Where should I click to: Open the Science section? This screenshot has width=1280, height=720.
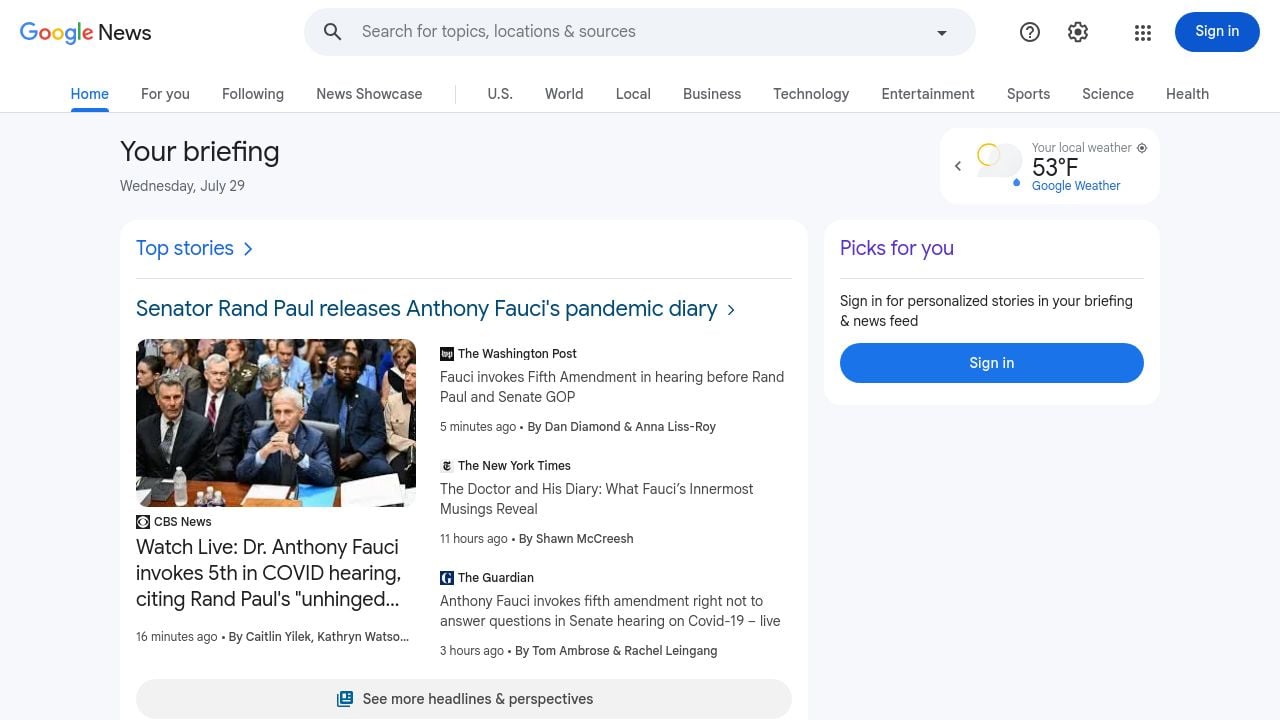coord(1108,94)
